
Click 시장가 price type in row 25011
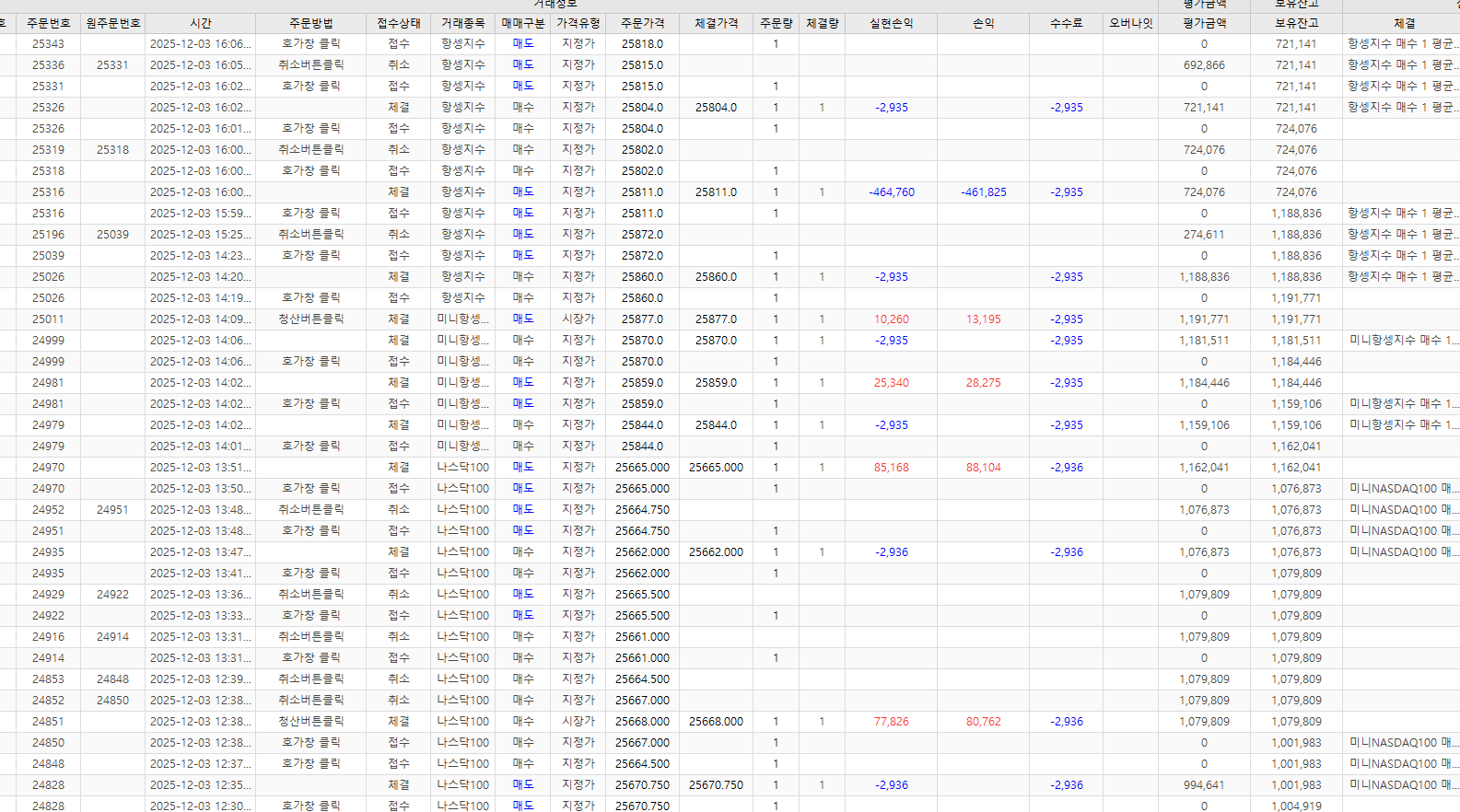pyautogui.click(x=578, y=319)
